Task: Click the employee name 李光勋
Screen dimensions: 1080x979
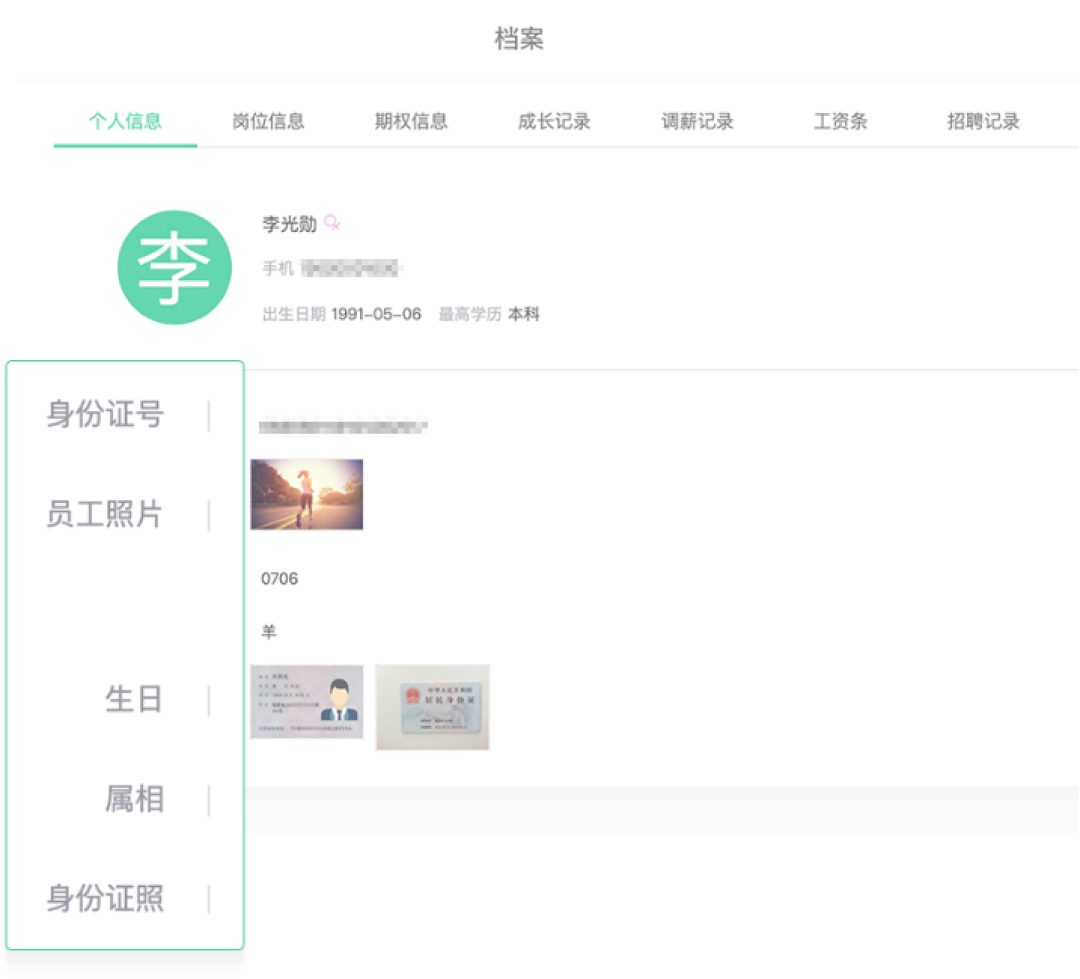Action: [x=289, y=224]
